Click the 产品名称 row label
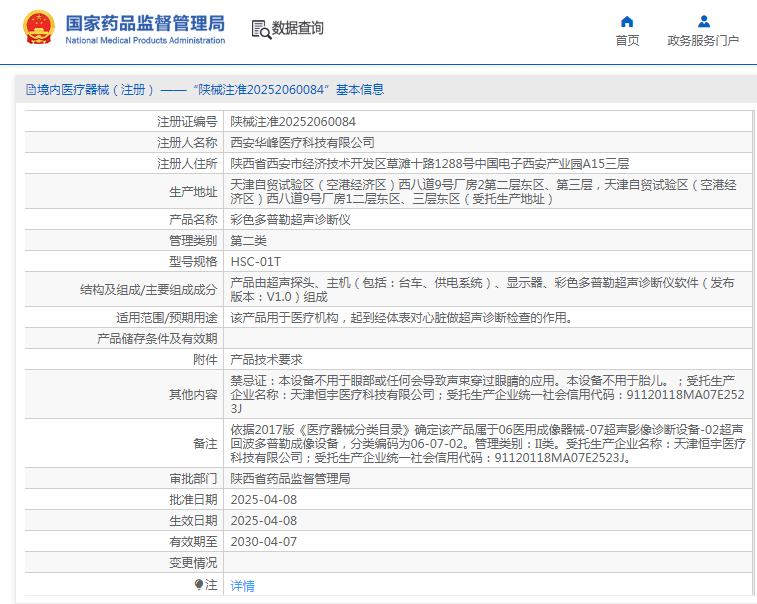The width and height of the screenshot is (757, 604). [x=193, y=220]
